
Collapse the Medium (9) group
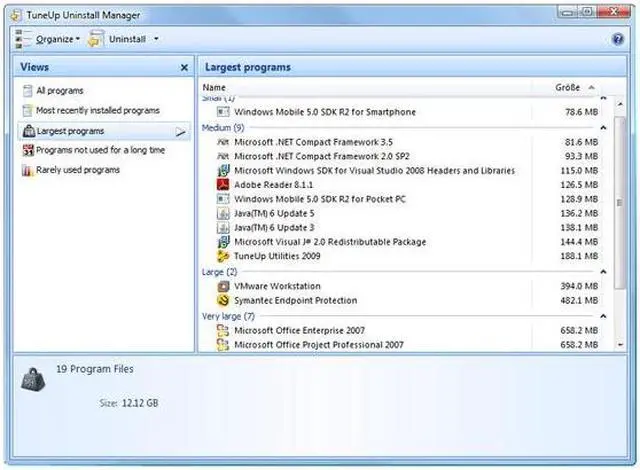(603, 128)
